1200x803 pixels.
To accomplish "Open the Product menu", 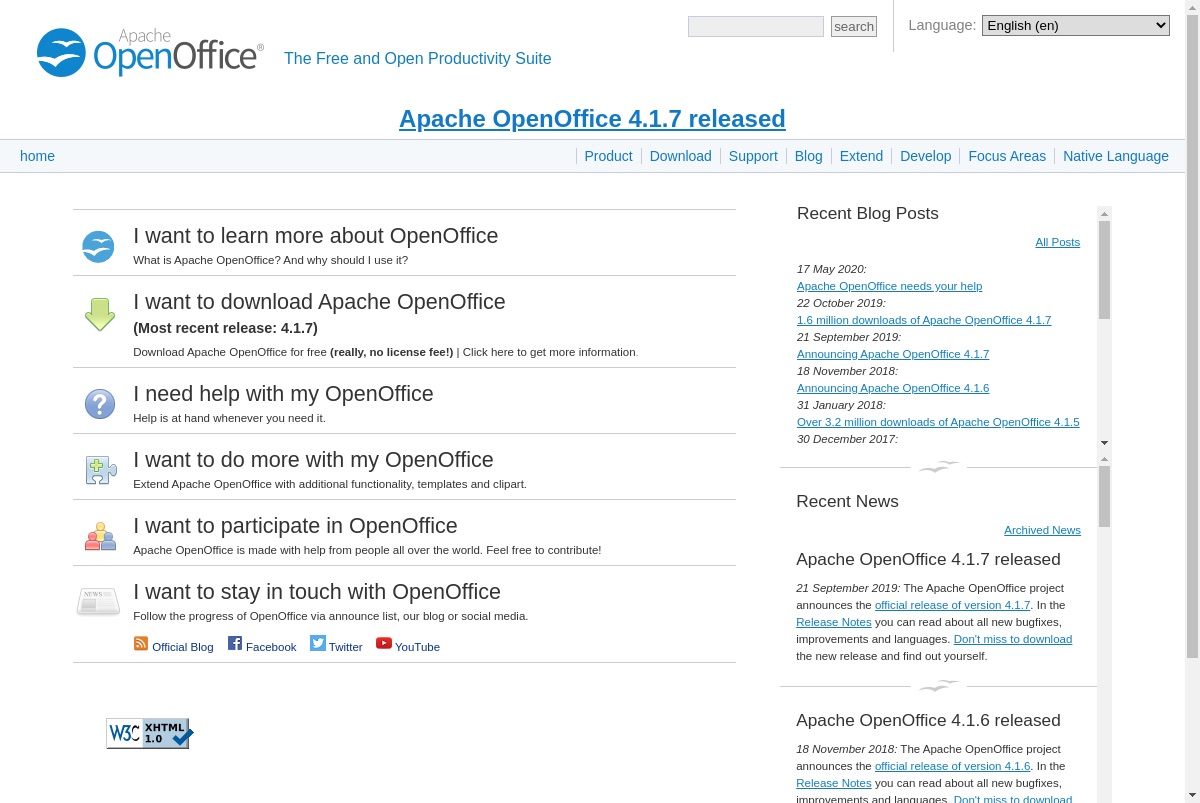I will click(x=608, y=156).
